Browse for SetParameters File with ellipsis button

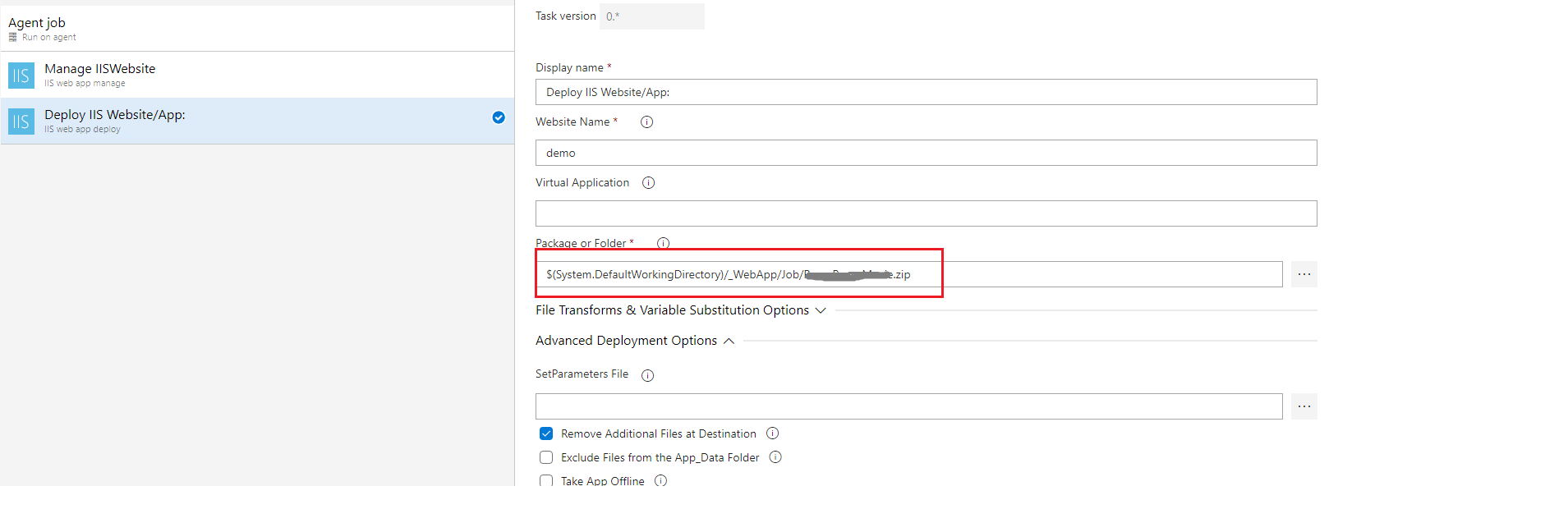pos(1304,406)
